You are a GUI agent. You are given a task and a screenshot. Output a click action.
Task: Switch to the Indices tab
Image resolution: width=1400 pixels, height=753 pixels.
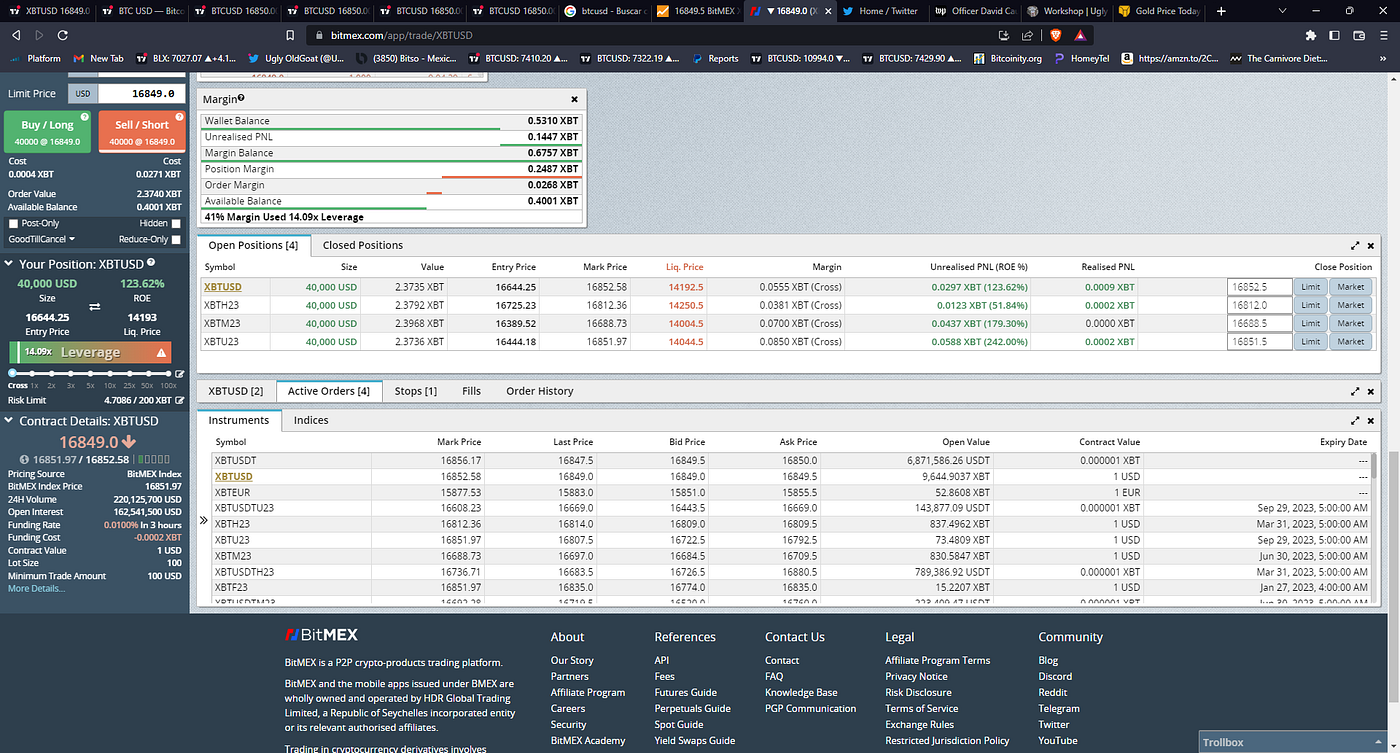click(x=311, y=420)
